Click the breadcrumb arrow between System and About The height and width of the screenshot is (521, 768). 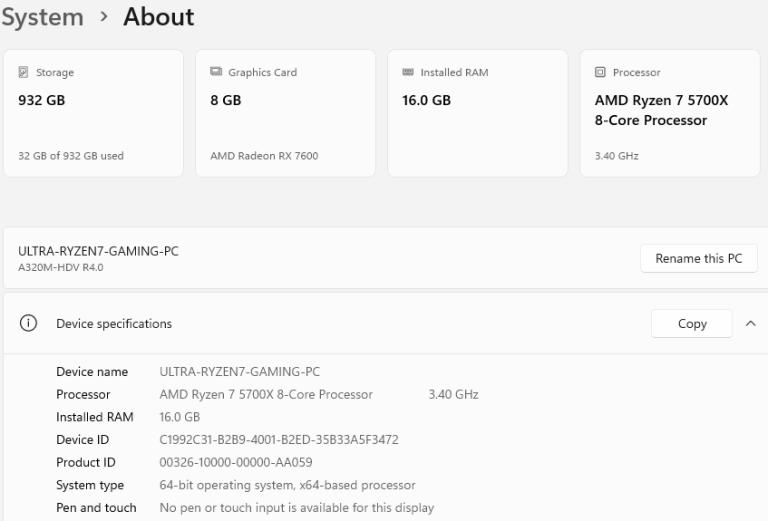click(x=103, y=18)
